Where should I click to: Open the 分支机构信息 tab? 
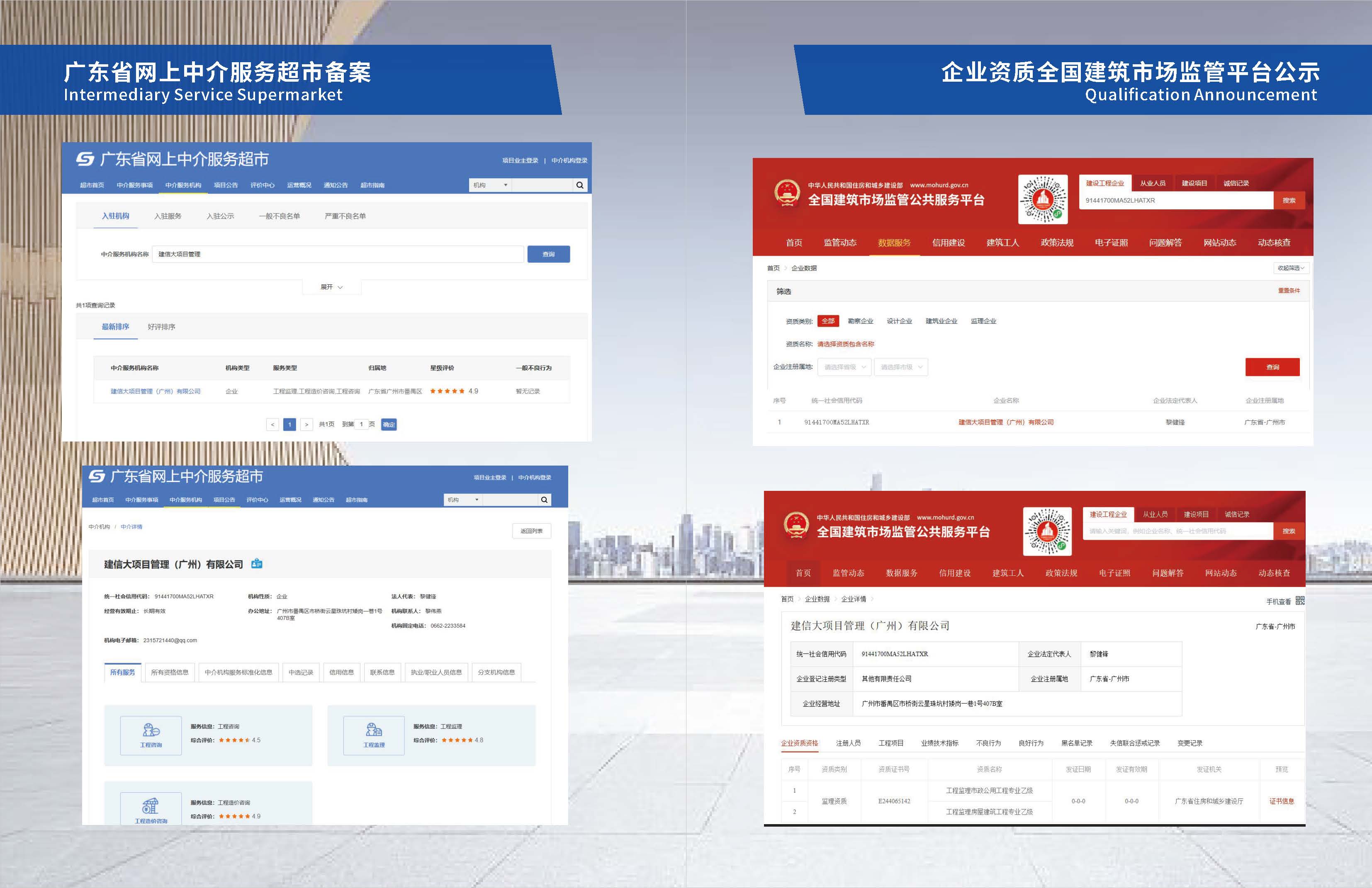point(496,672)
